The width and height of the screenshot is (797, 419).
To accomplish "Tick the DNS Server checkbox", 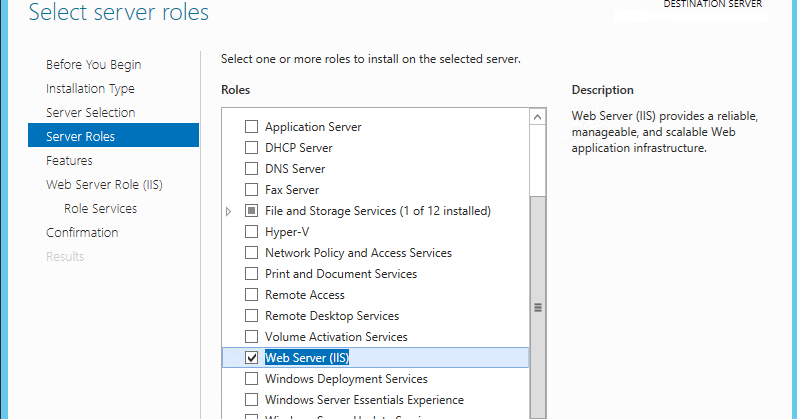I will pos(252,169).
